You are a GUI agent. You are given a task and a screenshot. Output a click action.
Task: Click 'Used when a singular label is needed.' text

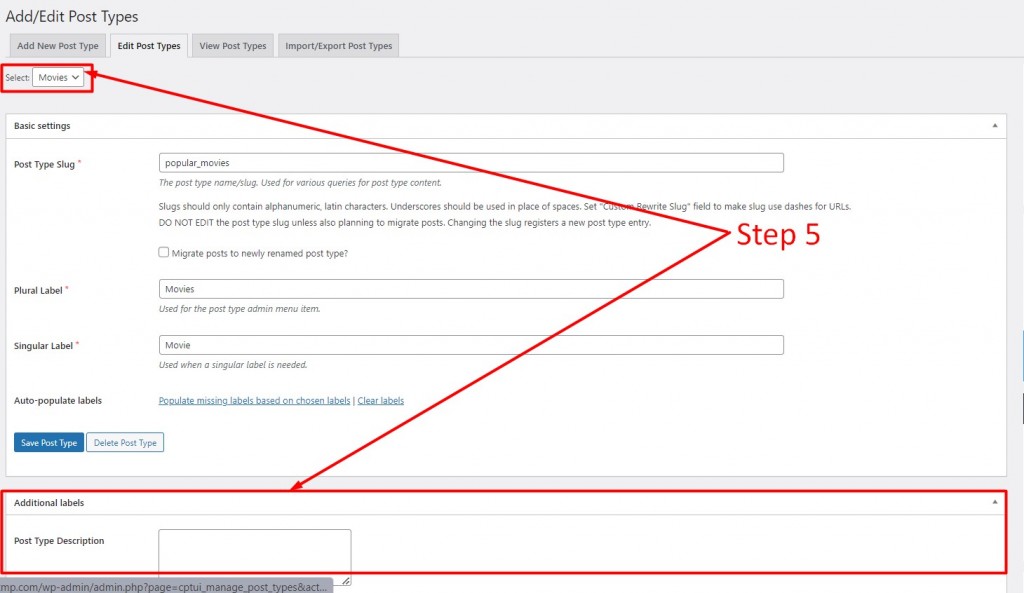pos(233,364)
